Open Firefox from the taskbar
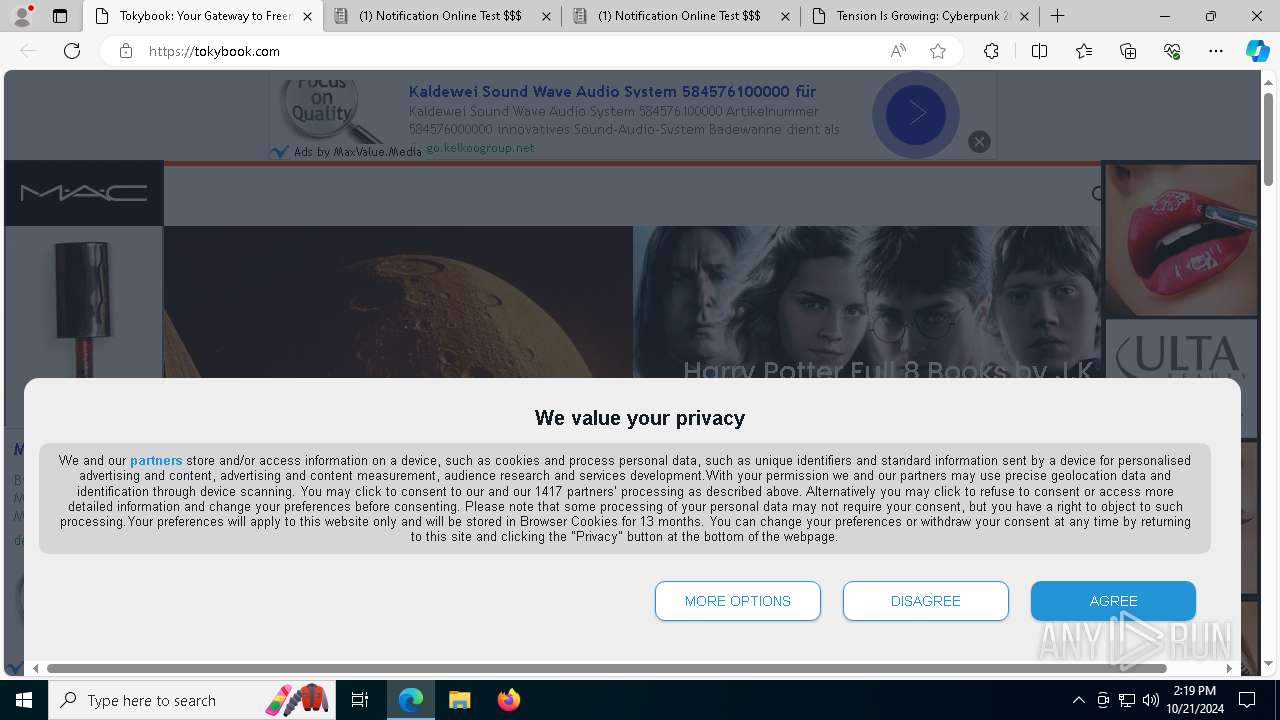Viewport: 1280px width, 720px height. 508,700
